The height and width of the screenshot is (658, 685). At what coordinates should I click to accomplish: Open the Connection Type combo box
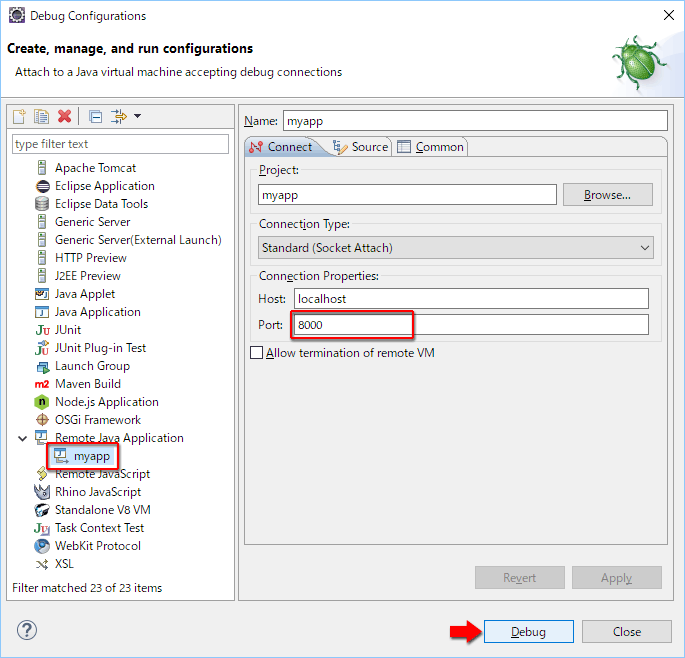[456, 248]
